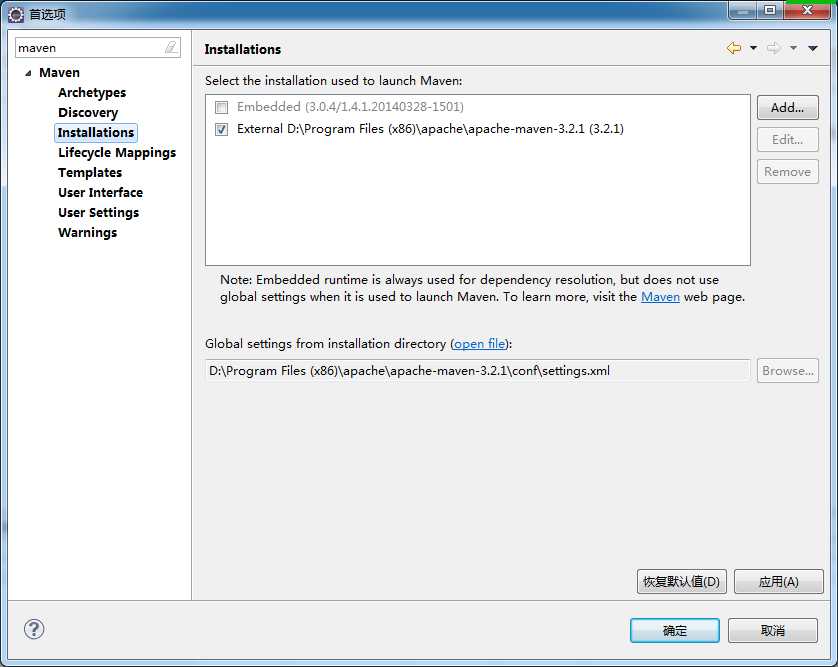Viewport: 838px width, 667px height.
Task: Open Warnings preference page
Action: pyautogui.click(x=88, y=232)
